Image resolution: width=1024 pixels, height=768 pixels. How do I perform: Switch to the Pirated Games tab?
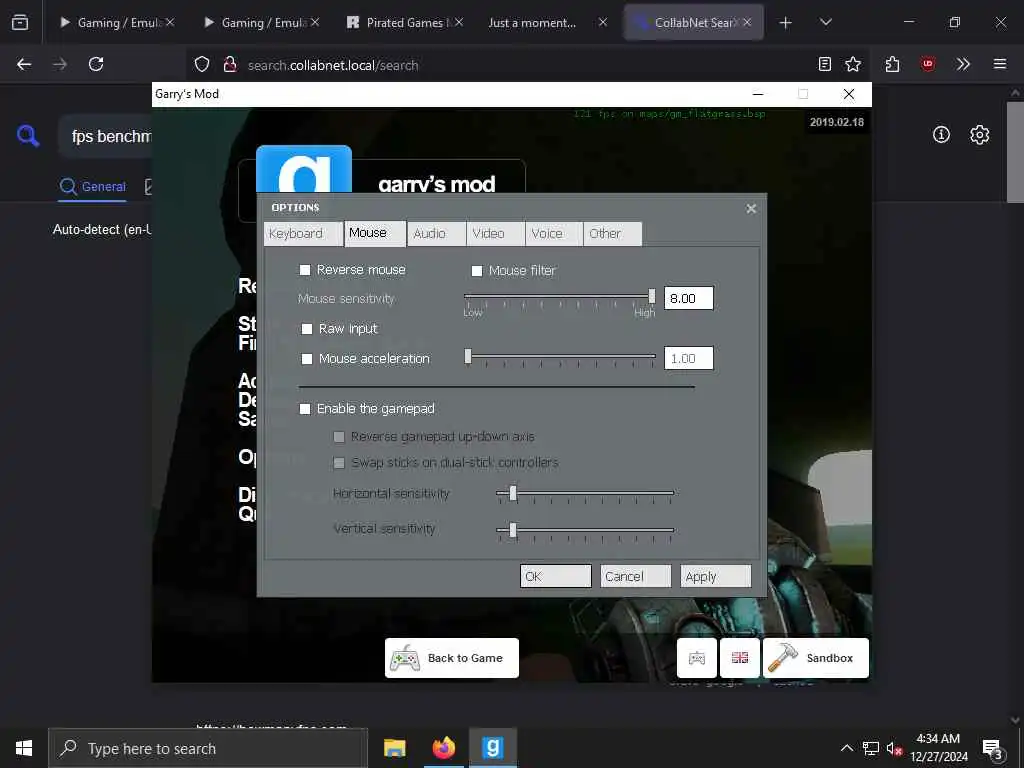(x=405, y=23)
